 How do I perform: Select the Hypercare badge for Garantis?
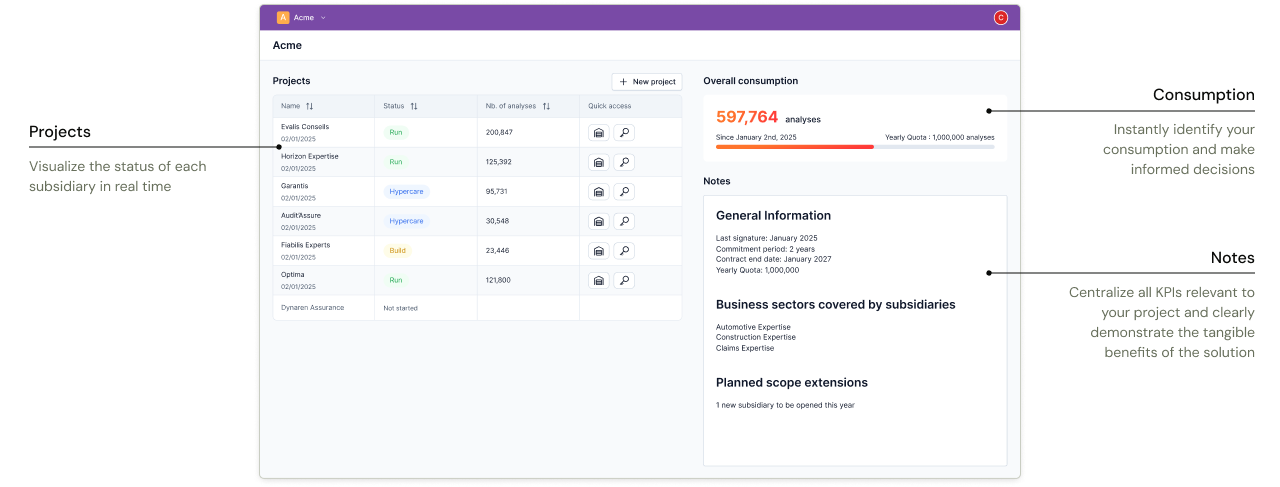406,191
